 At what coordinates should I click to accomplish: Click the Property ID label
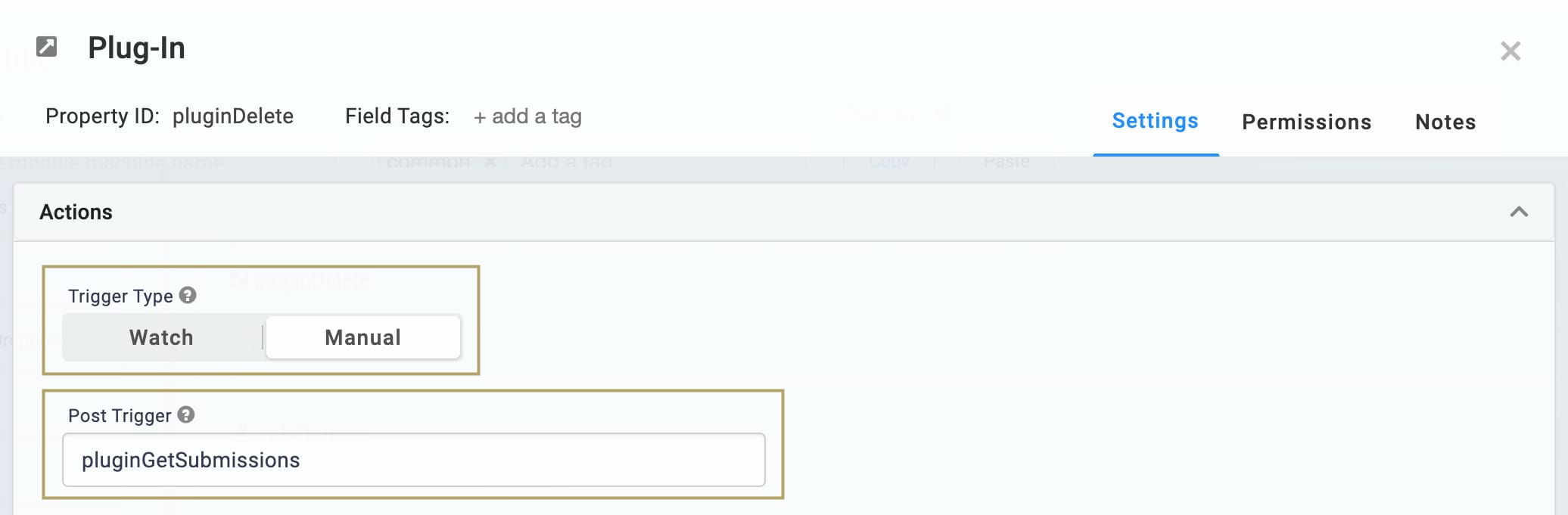coord(102,116)
